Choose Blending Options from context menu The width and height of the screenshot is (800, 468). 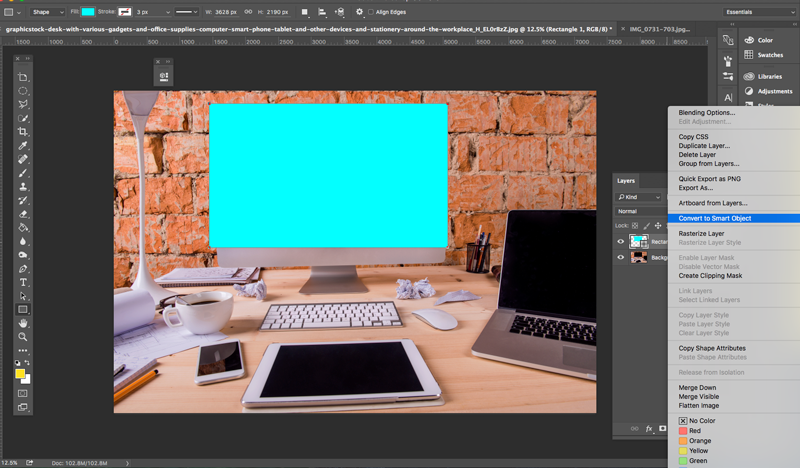pos(707,112)
